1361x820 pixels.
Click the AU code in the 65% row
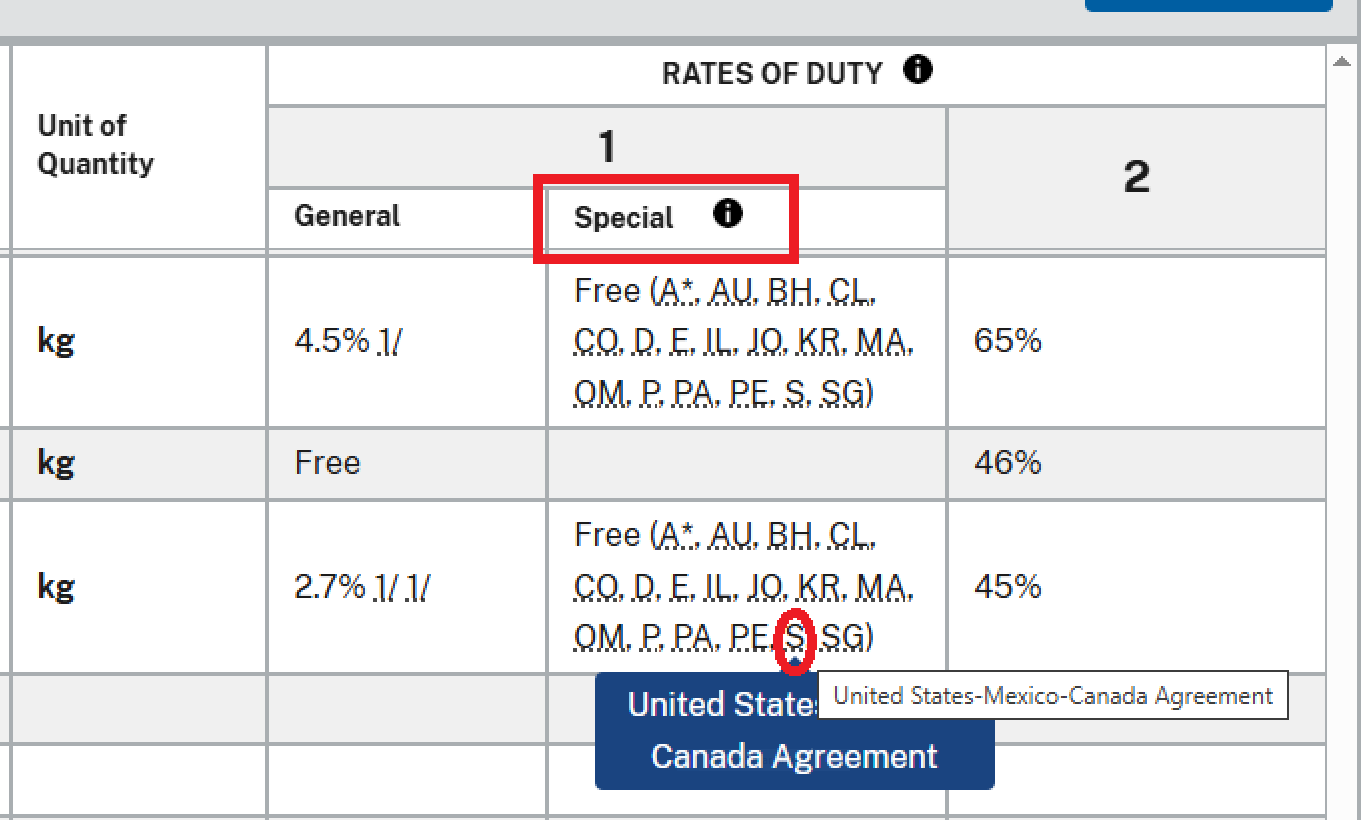pyautogui.click(x=730, y=292)
